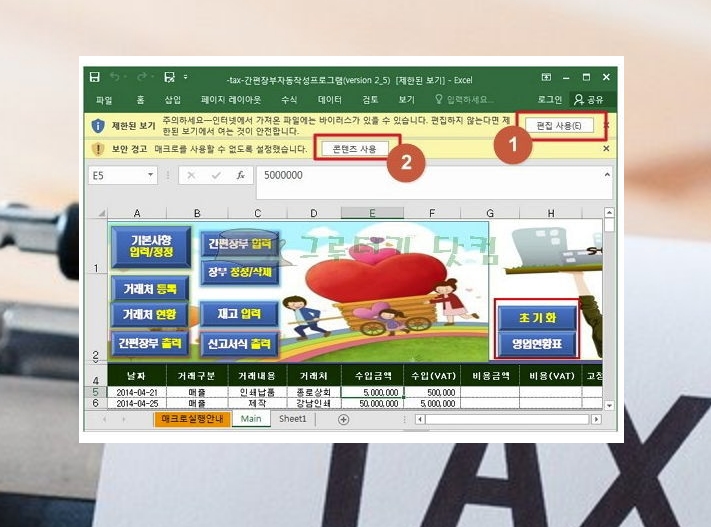The width and height of the screenshot is (711, 527).
Task: Open the Name Box dropdown arrow
Action: [150, 175]
